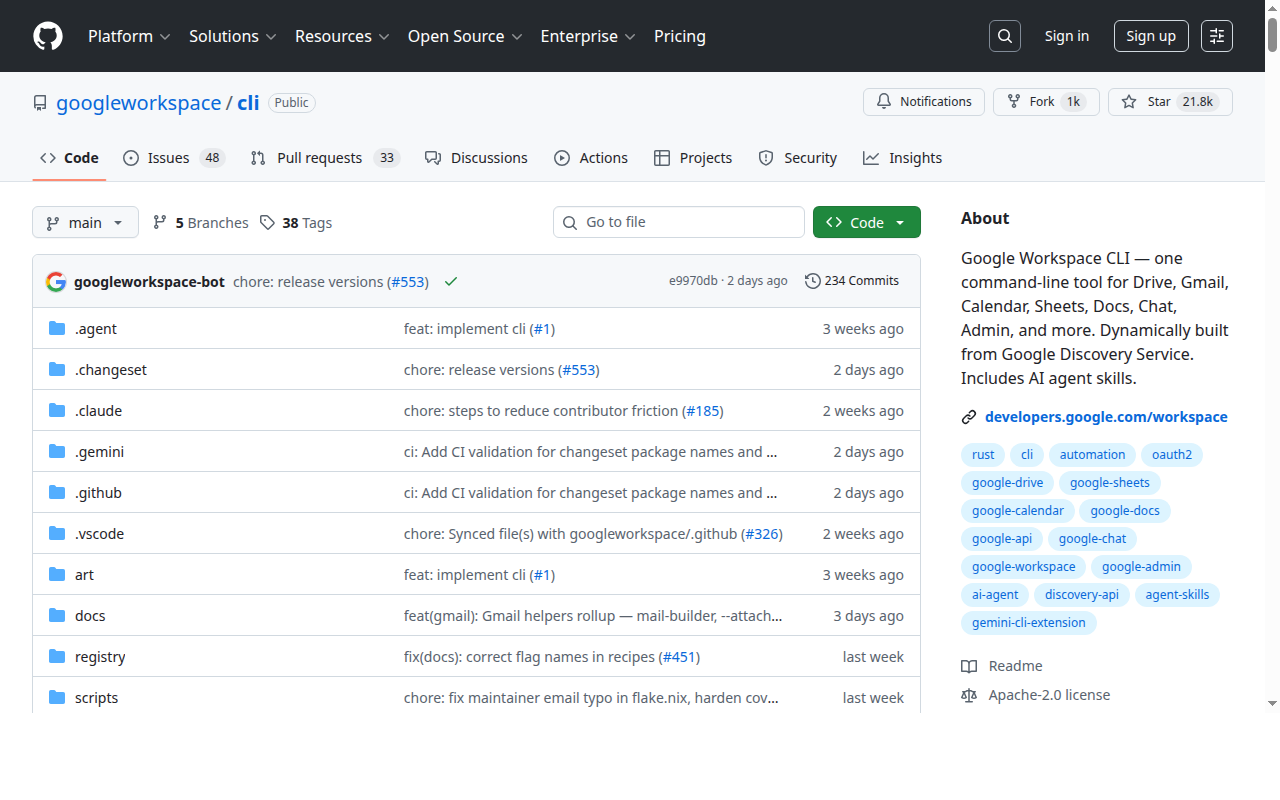Click the scale icon beside Apache-2.0 license
Screen dimensions: 1280x800
(968, 694)
